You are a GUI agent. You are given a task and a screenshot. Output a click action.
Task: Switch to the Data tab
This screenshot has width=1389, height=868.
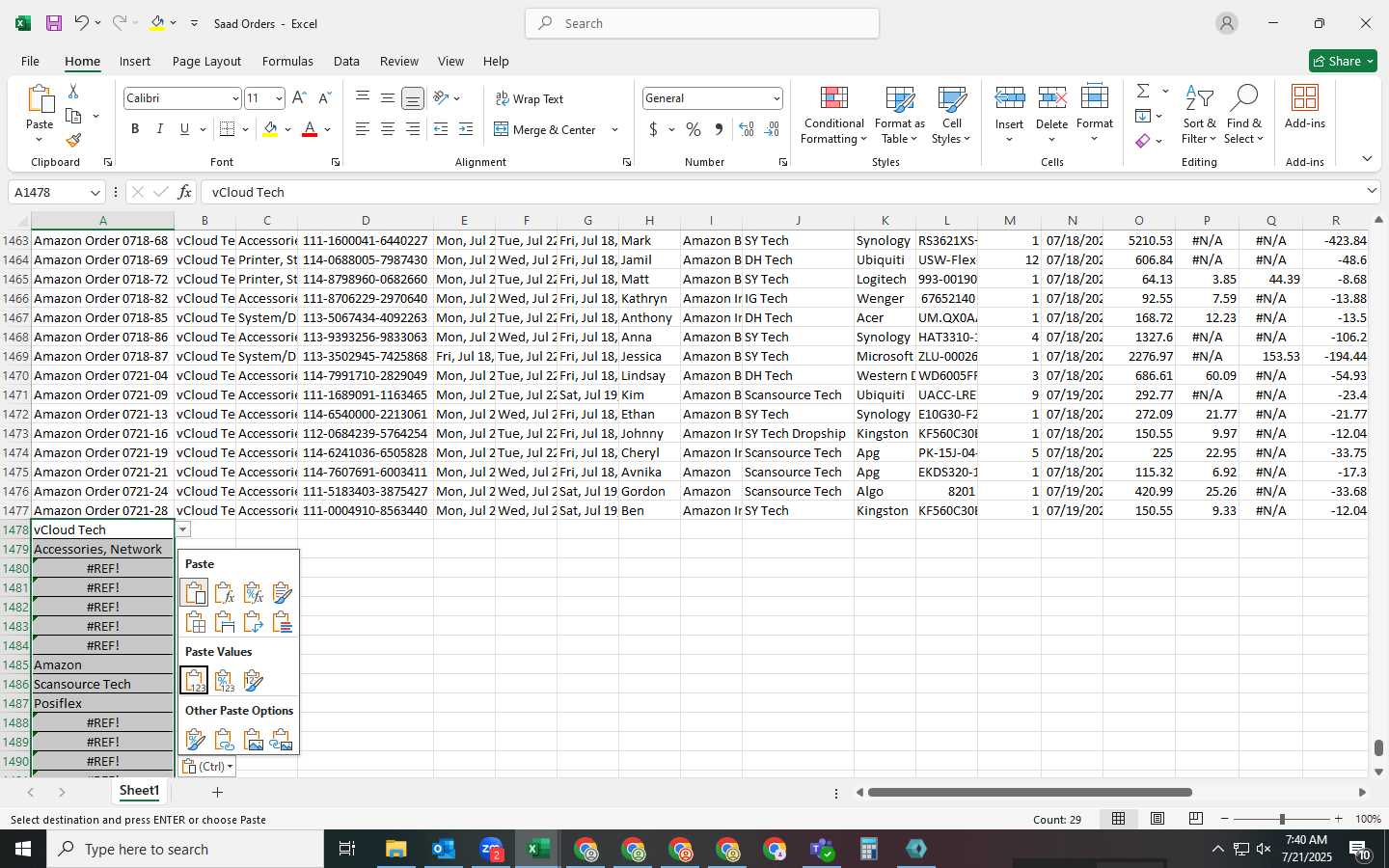(346, 61)
